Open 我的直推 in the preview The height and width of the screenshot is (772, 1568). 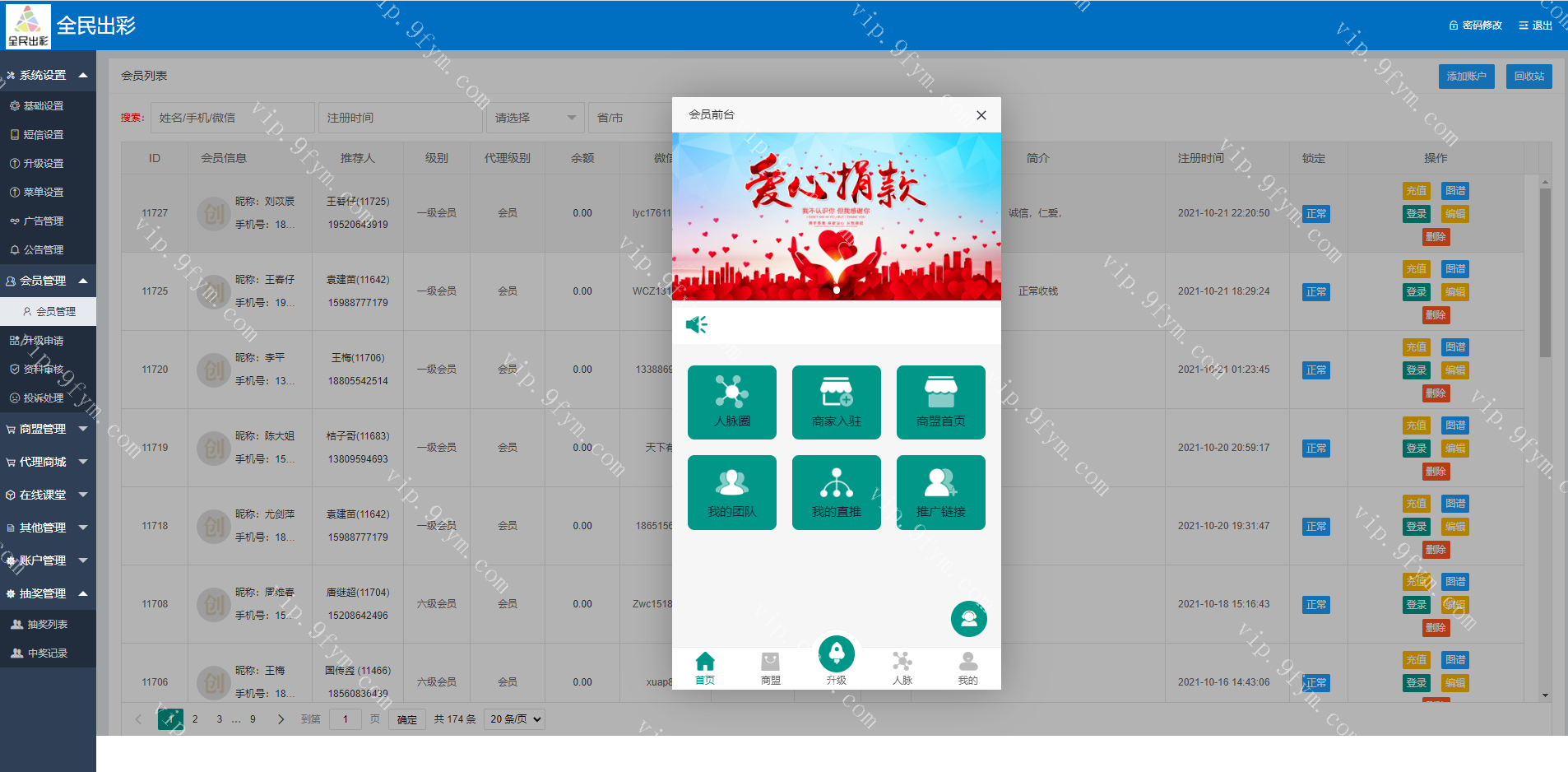[836, 492]
